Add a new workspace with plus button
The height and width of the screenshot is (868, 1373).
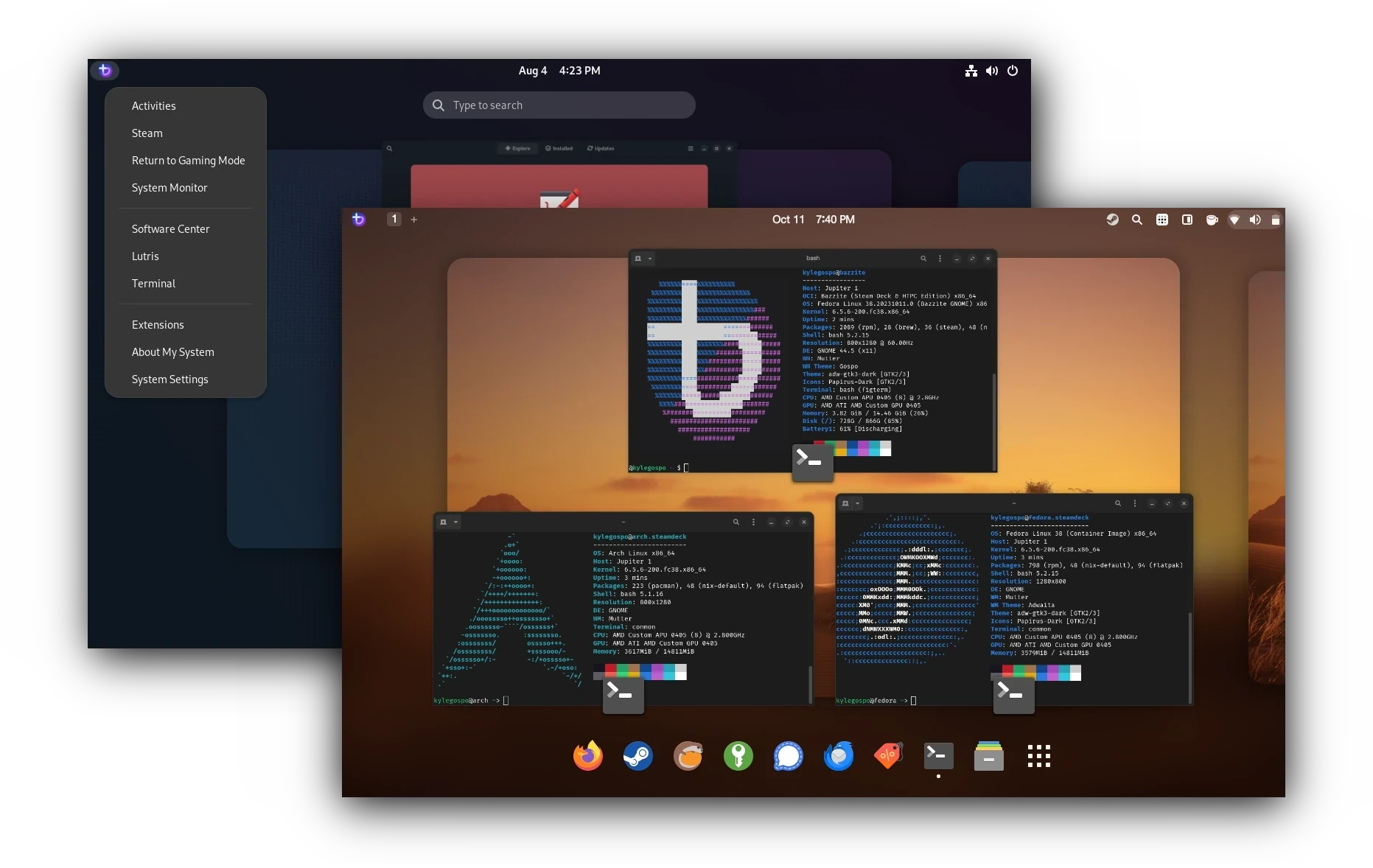414,220
